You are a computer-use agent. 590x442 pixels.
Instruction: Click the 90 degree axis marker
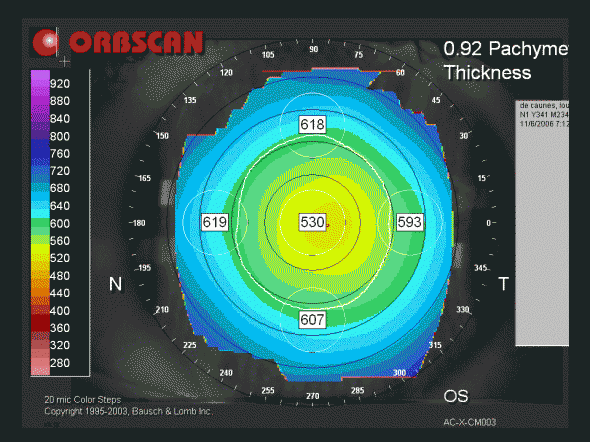(x=313, y=49)
